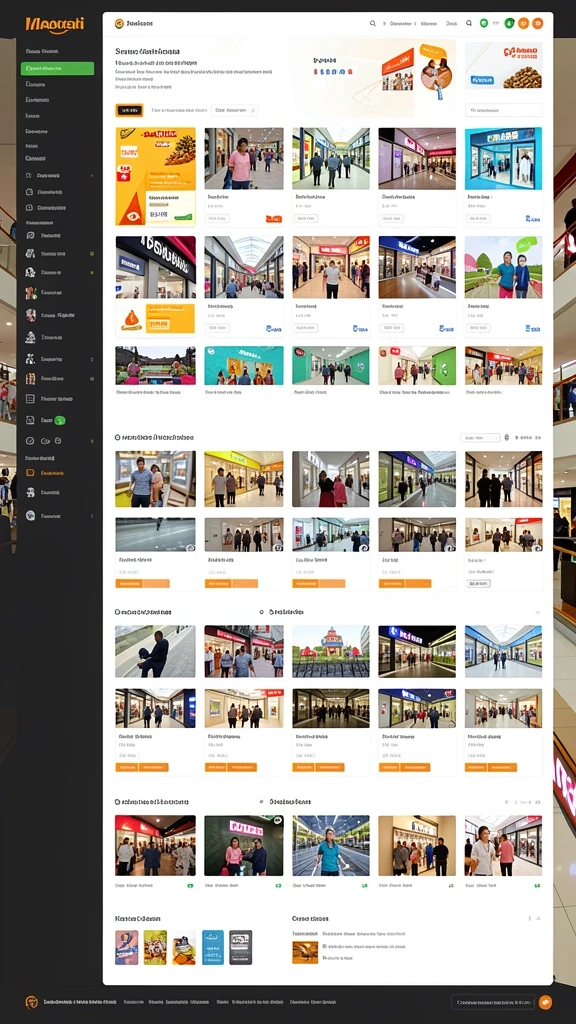Open the yellow promotional banner thumbnail

pyautogui.click(x=155, y=176)
